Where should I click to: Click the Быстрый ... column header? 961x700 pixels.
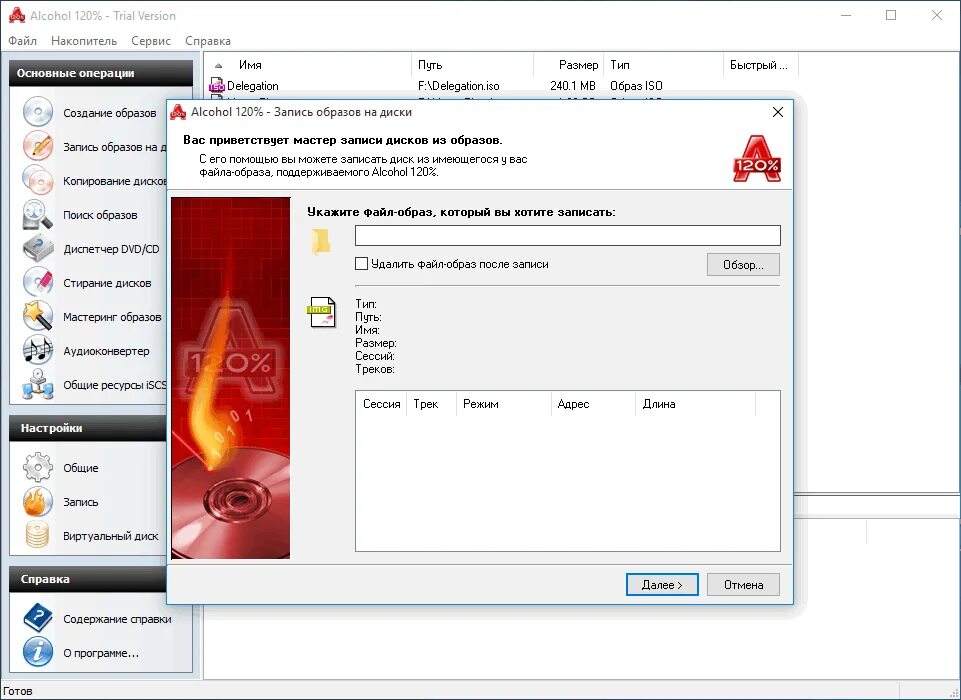[x=761, y=65]
